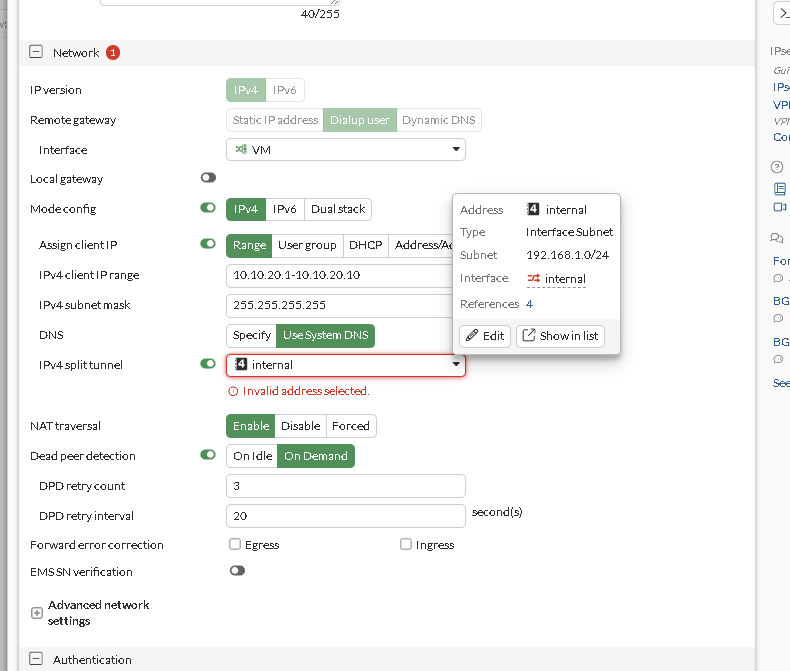Toggle EMS SN verification switch
Image resolution: width=790 pixels, height=671 pixels.
(237, 571)
